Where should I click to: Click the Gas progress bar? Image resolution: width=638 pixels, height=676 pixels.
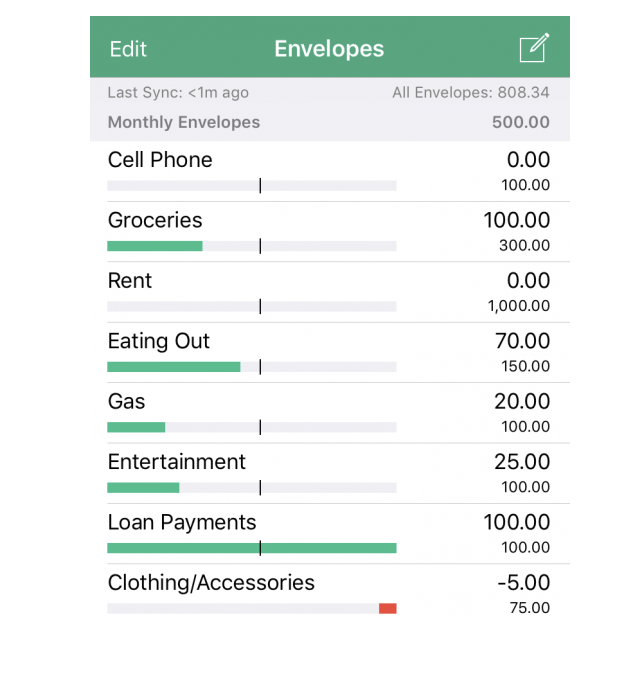[x=136, y=427]
